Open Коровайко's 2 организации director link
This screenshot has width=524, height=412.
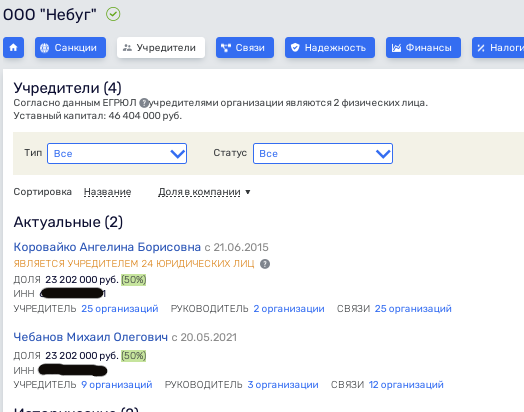coord(289,308)
